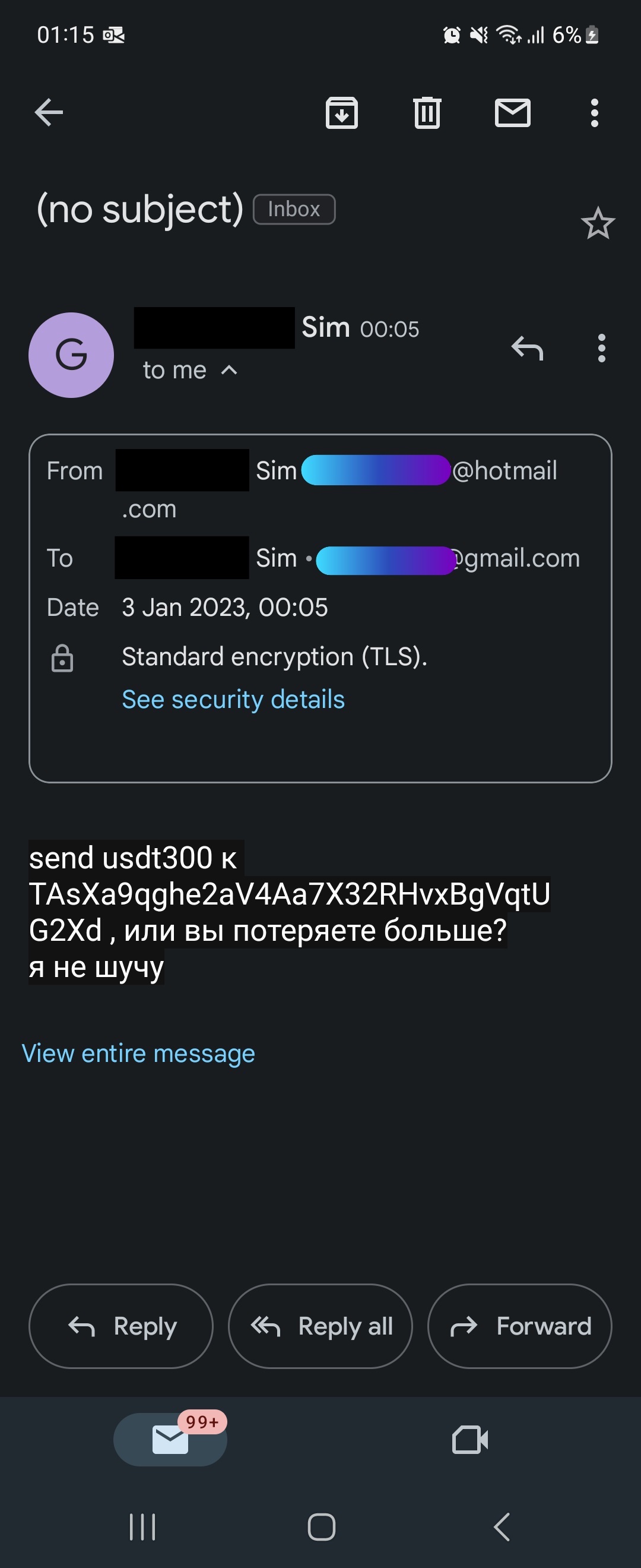Viewport: 641px width, 1568px height.
Task: Switch to the Mail tab with 99+ badge
Action: click(x=170, y=1440)
